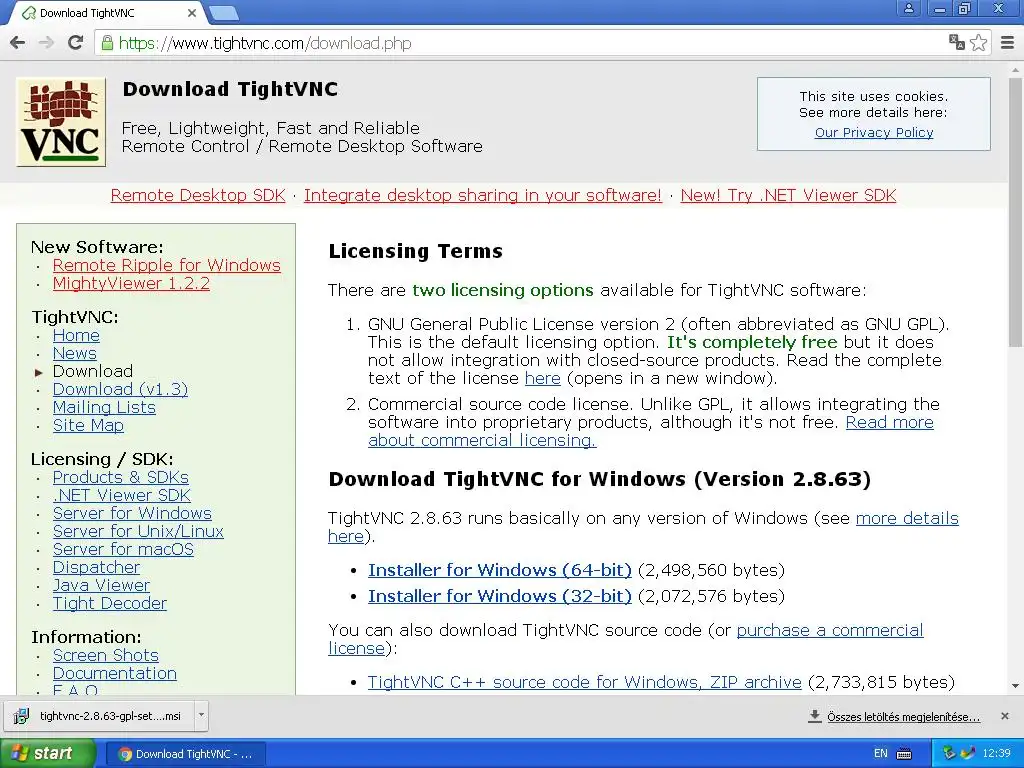The height and width of the screenshot is (768, 1024).
Task: Download TightVNC C++ source code ZIP archive
Action: click(584, 682)
